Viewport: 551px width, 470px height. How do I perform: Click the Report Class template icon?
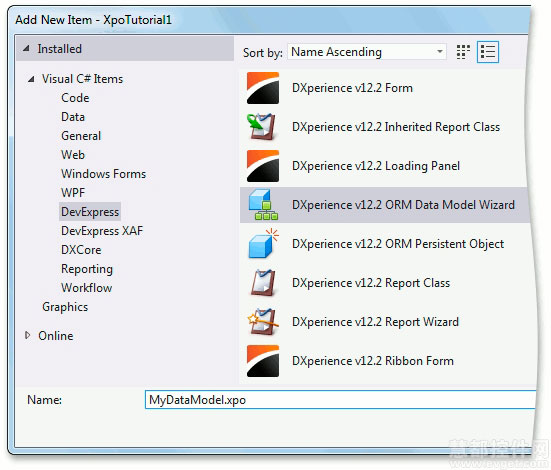[x=263, y=283]
